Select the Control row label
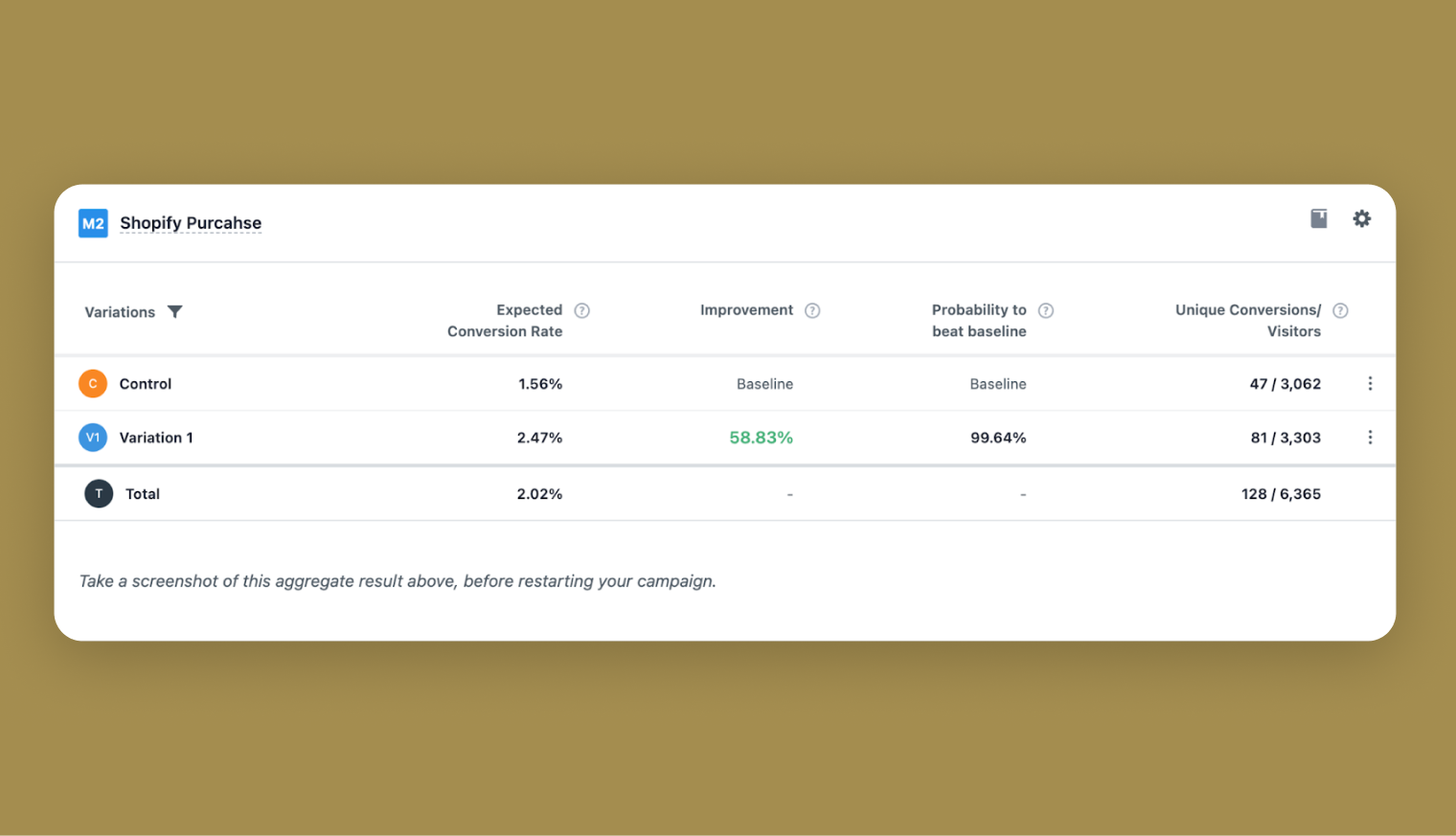Screen dimensions: 1456x836 tap(146, 384)
